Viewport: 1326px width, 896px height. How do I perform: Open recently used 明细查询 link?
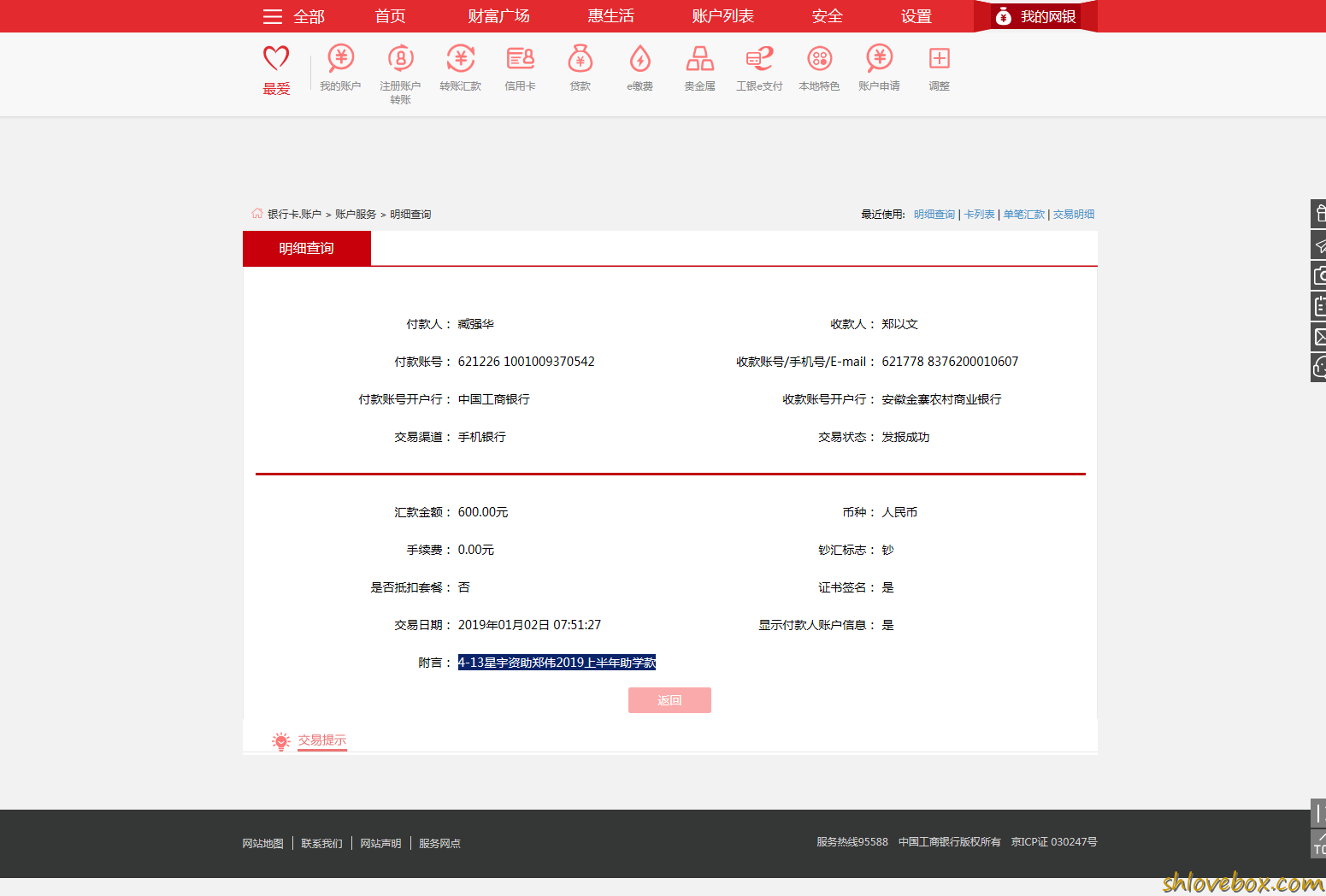point(934,215)
